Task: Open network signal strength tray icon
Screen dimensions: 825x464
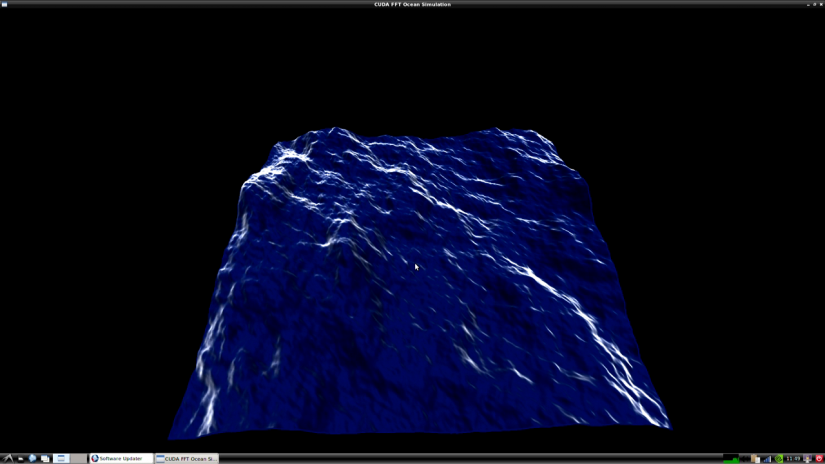Action: pyautogui.click(x=767, y=459)
